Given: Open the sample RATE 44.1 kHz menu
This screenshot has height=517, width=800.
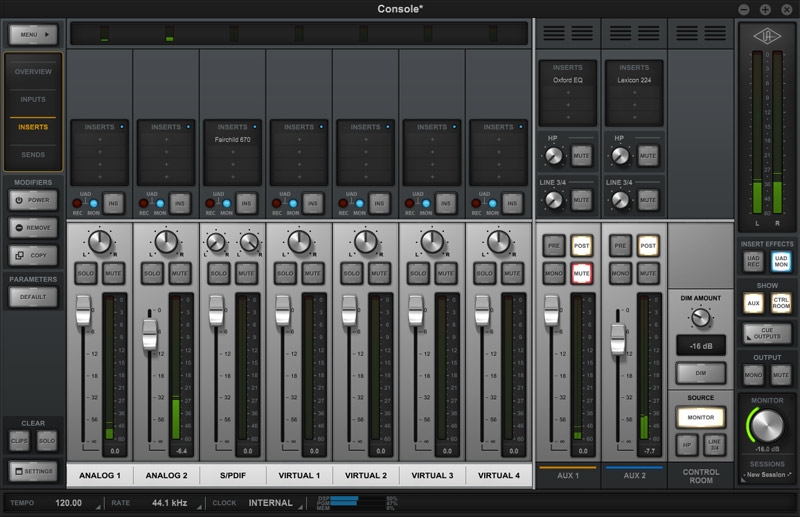Looking at the screenshot, I should coord(171,503).
